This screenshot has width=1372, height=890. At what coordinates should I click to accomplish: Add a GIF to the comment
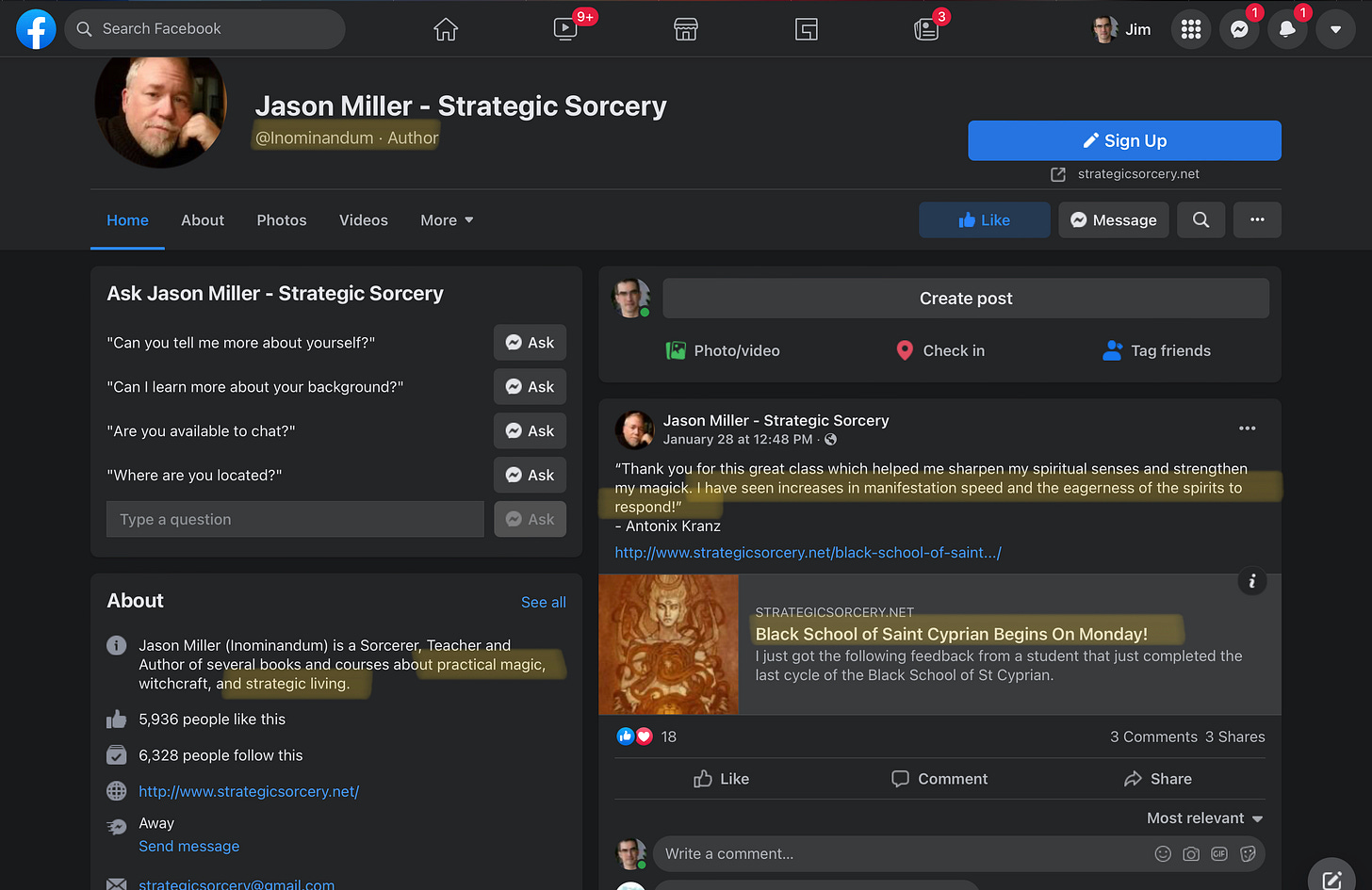(1219, 854)
